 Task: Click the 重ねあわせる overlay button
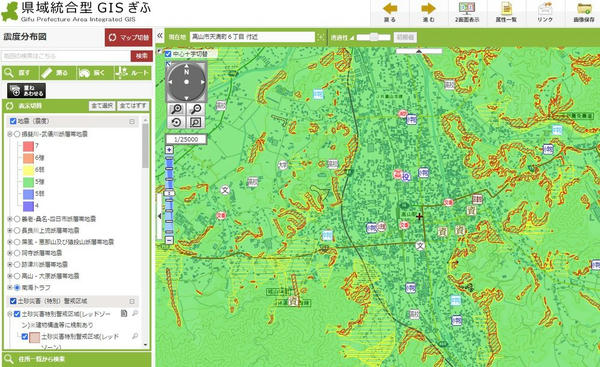pos(26,91)
